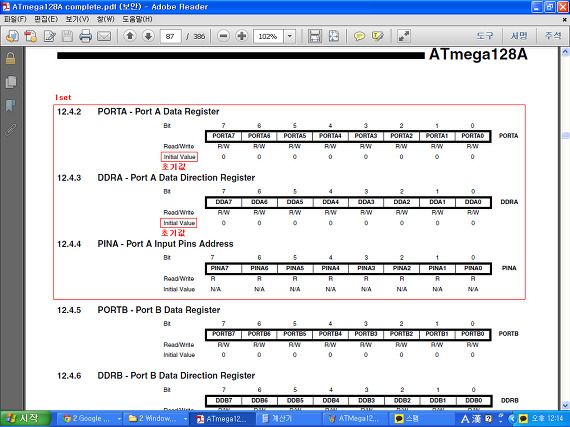Open the 편집(E) menu
The image size is (570, 427).
pyautogui.click(x=46, y=19)
